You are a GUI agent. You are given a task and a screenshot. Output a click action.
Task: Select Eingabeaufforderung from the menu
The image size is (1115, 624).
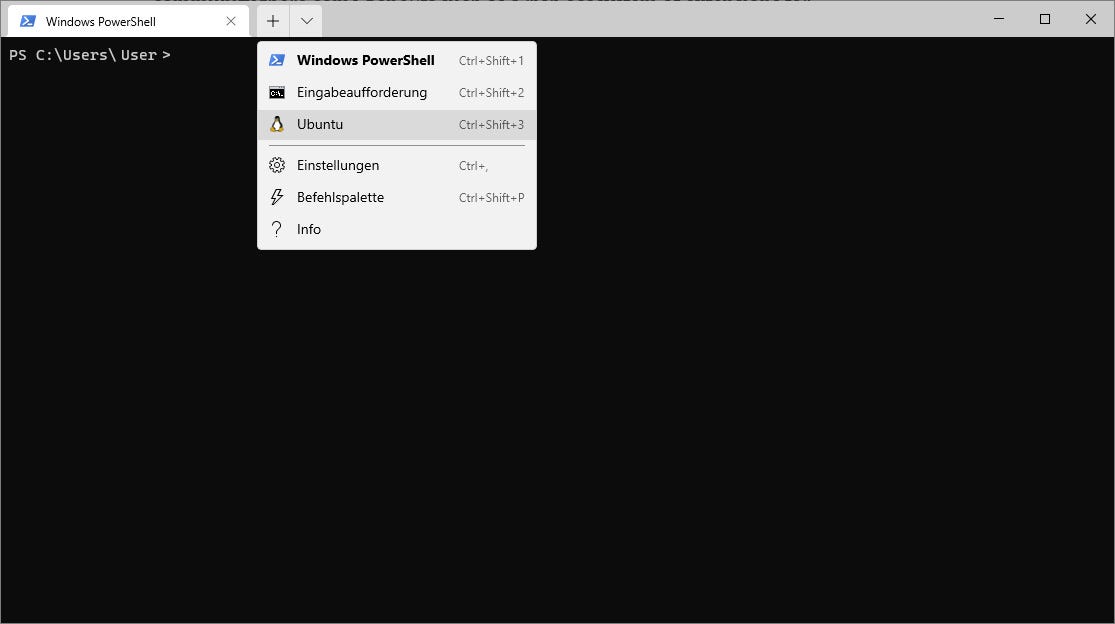tap(397, 92)
